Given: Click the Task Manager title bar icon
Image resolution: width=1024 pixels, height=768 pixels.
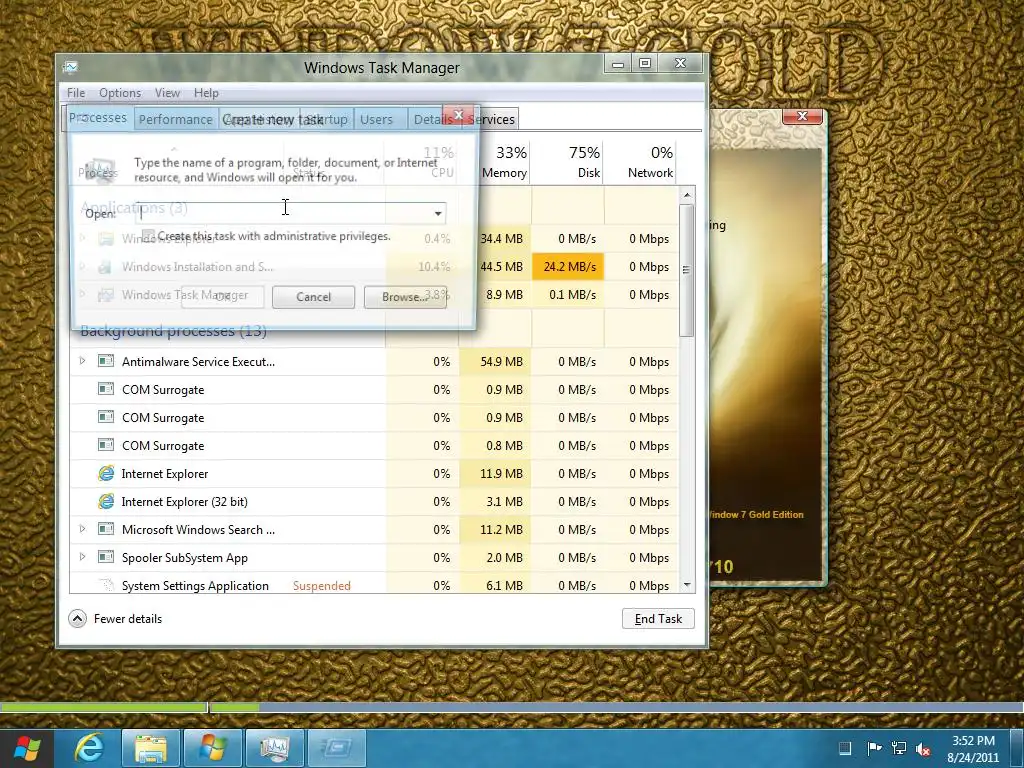Looking at the screenshot, I should coord(71,67).
